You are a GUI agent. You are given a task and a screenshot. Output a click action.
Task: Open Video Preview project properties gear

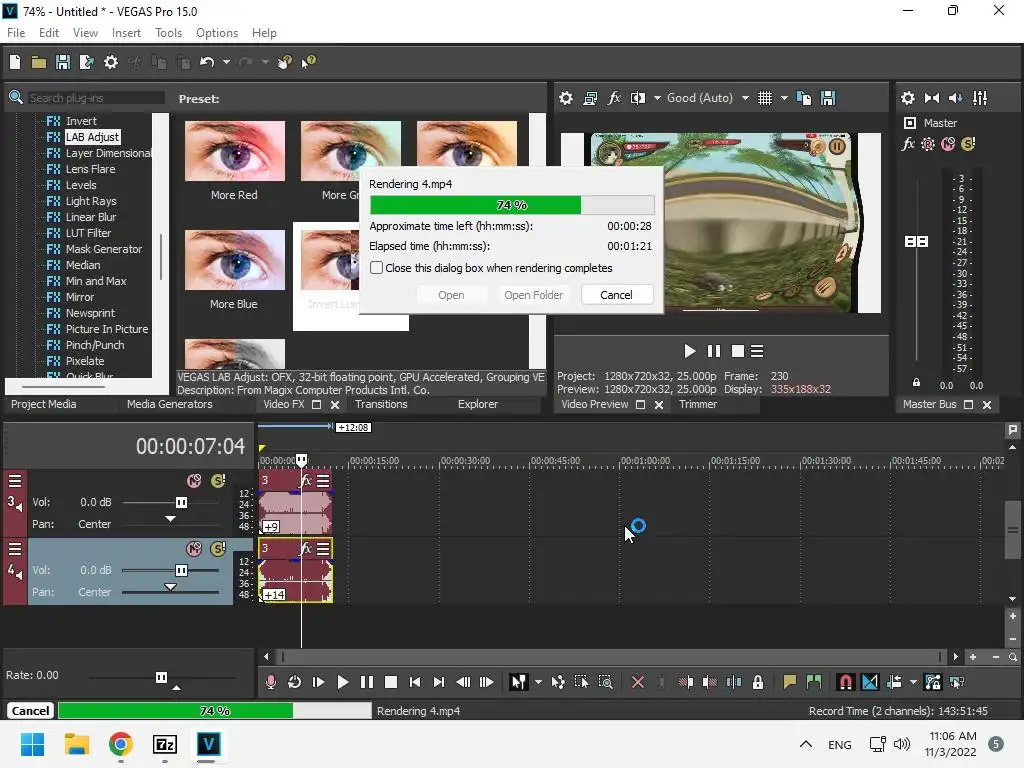pos(566,99)
